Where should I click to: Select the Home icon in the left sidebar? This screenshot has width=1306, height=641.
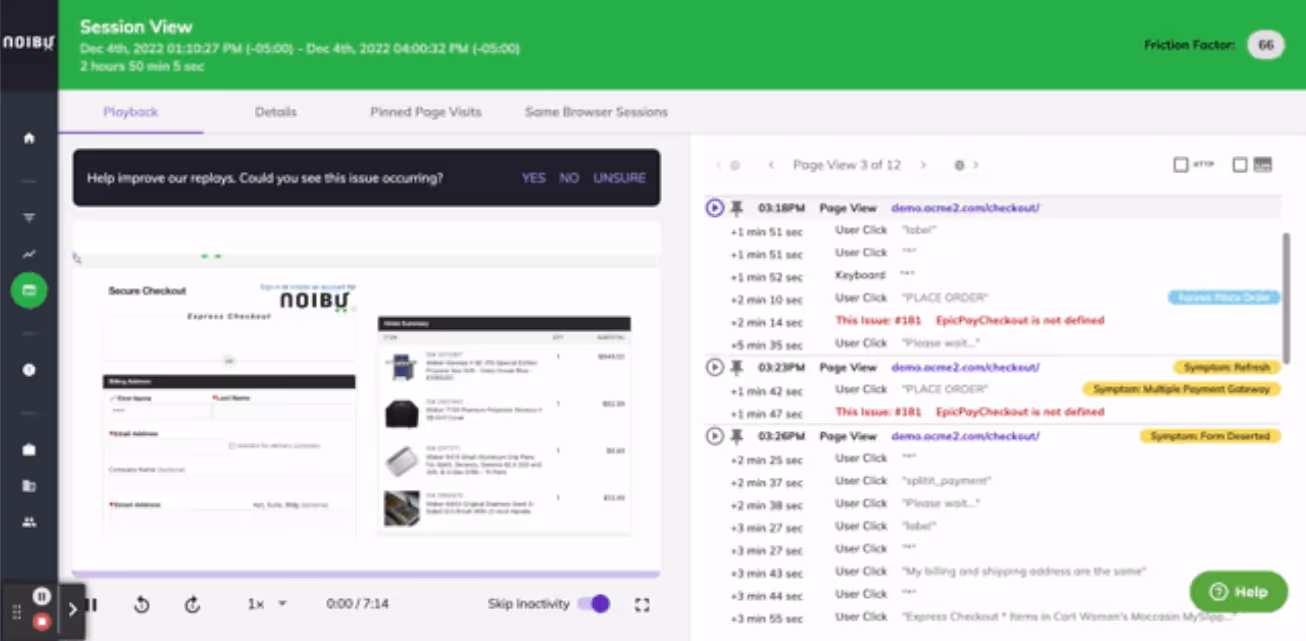(x=27, y=139)
